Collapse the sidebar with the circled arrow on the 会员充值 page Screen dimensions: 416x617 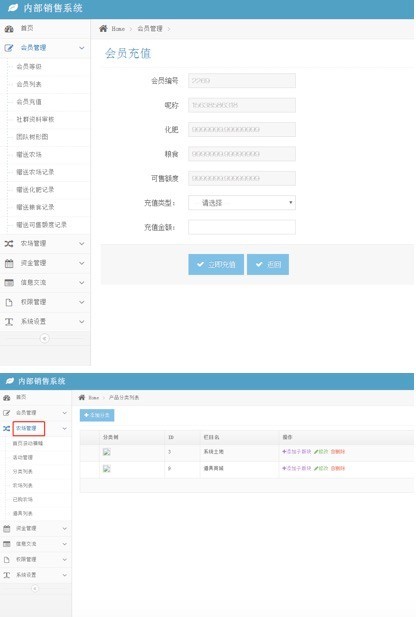pos(44,338)
